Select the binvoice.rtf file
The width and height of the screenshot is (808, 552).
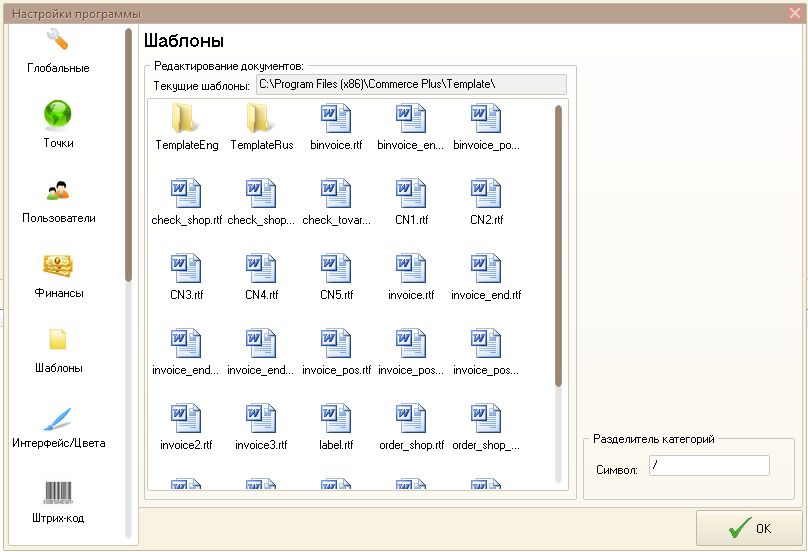click(x=336, y=127)
